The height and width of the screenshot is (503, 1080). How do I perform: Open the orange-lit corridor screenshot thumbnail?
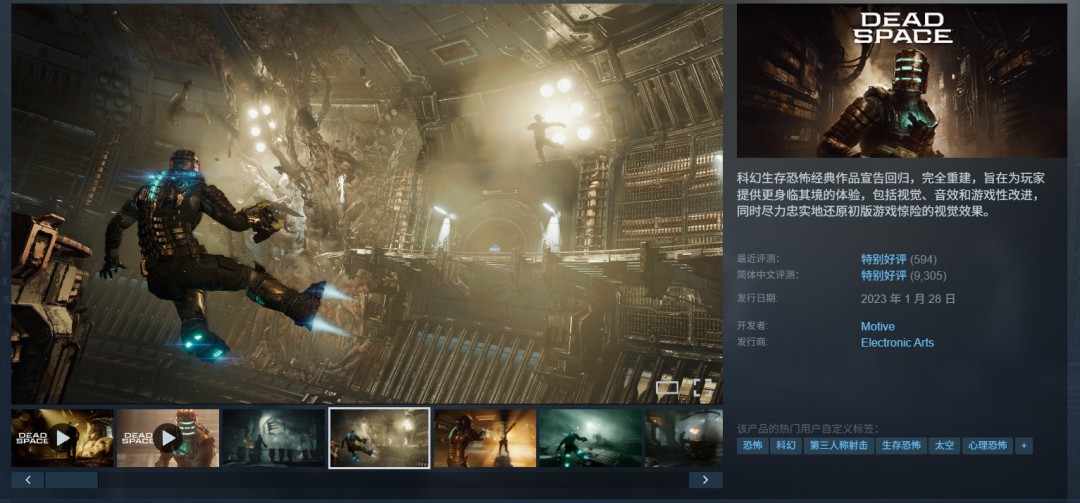click(x=485, y=437)
